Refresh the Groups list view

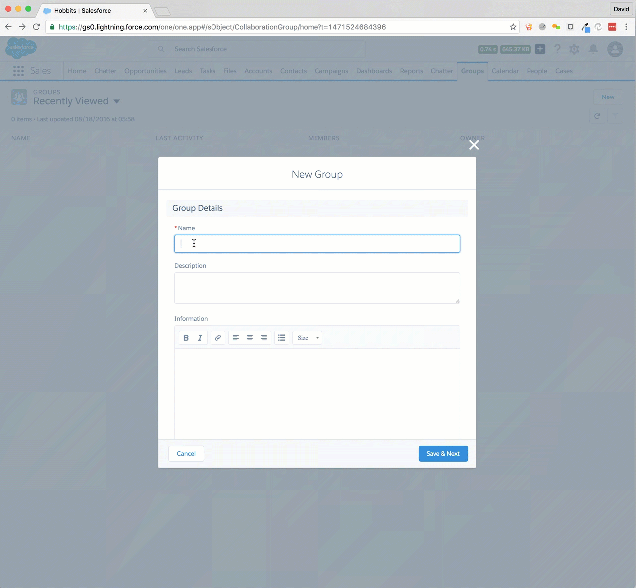tap(597, 116)
